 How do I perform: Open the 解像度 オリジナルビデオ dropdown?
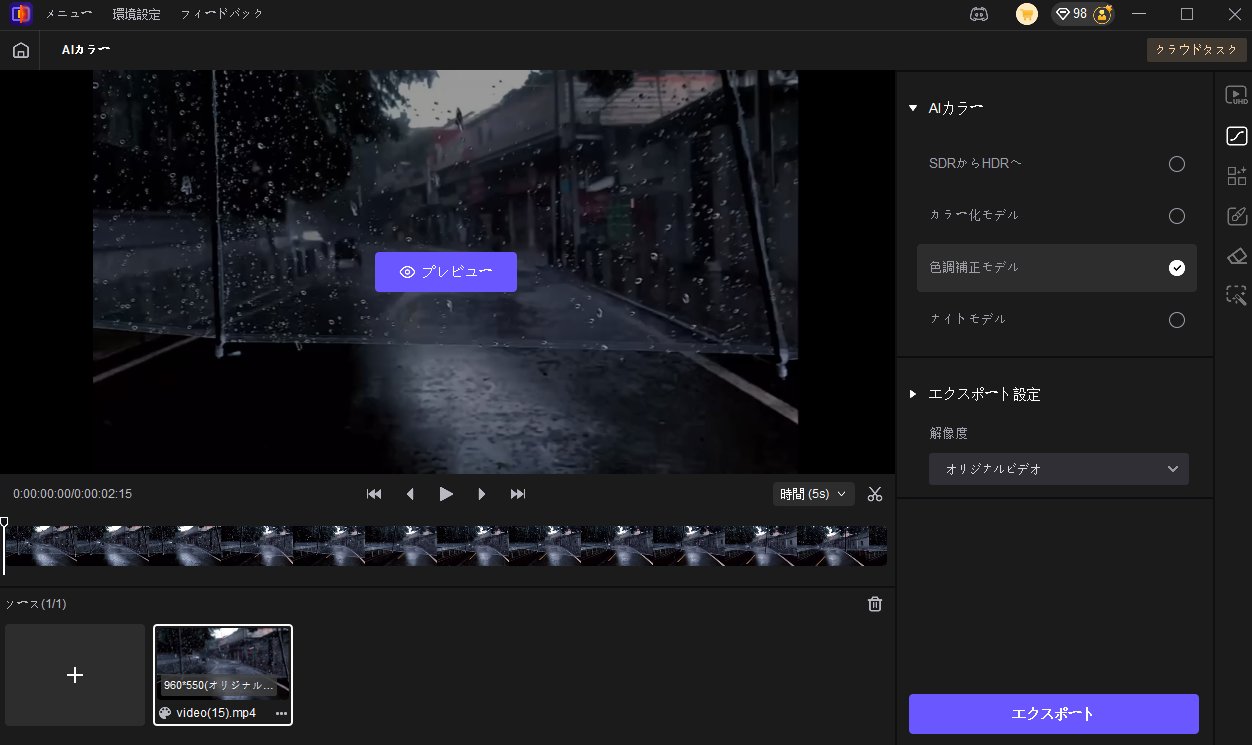1058,469
